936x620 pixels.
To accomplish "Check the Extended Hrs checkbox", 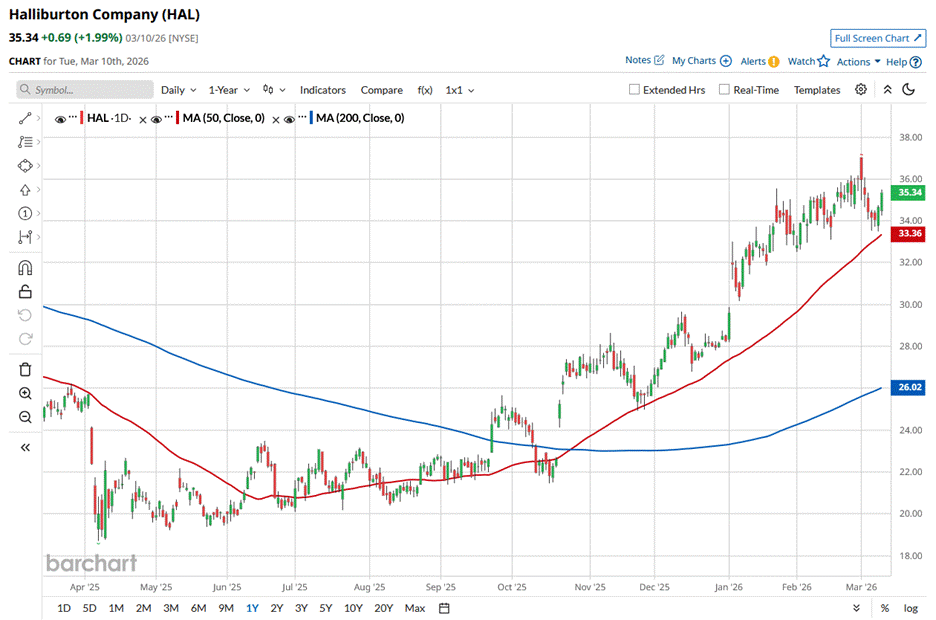I will 634,90.
